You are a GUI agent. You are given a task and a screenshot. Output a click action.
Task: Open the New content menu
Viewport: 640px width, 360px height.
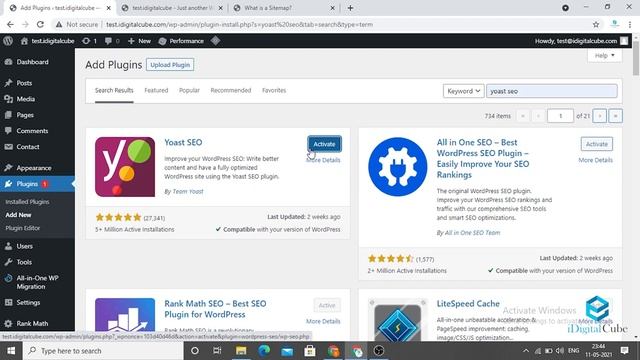pyautogui.click(x=139, y=41)
